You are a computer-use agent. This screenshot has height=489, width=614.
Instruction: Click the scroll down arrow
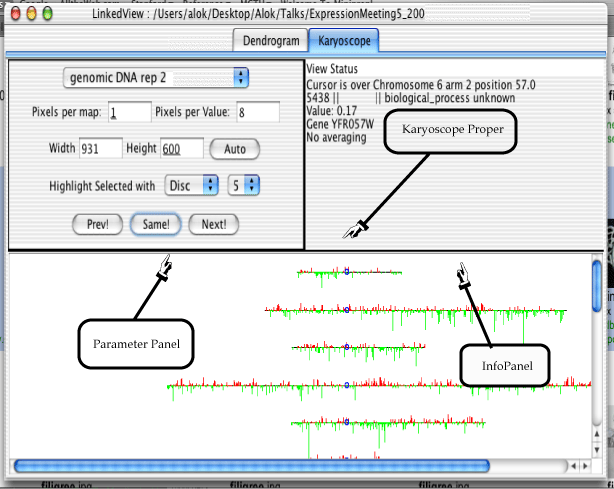tap(597, 449)
